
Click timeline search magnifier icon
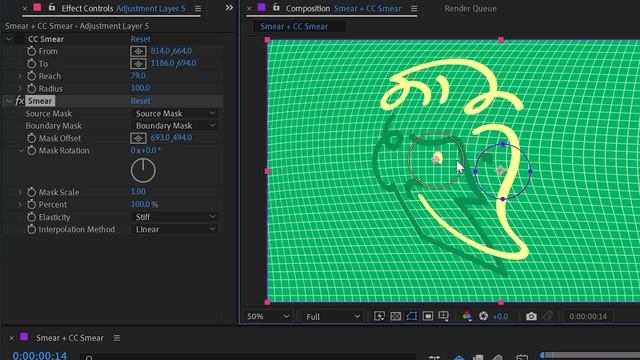tap(89, 358)
